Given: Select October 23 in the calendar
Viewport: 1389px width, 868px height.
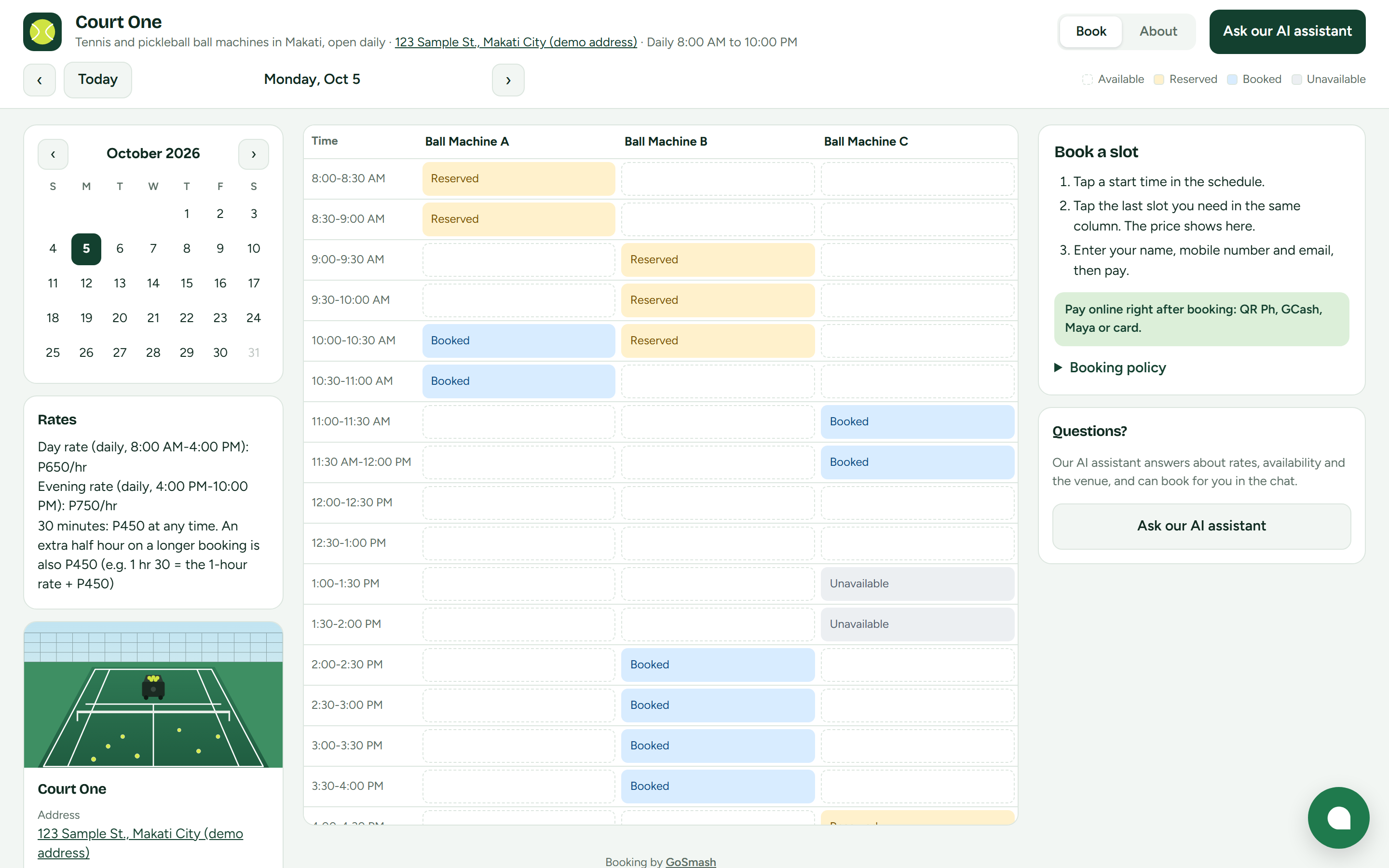Looking at the screenshot, I should 220,318.
